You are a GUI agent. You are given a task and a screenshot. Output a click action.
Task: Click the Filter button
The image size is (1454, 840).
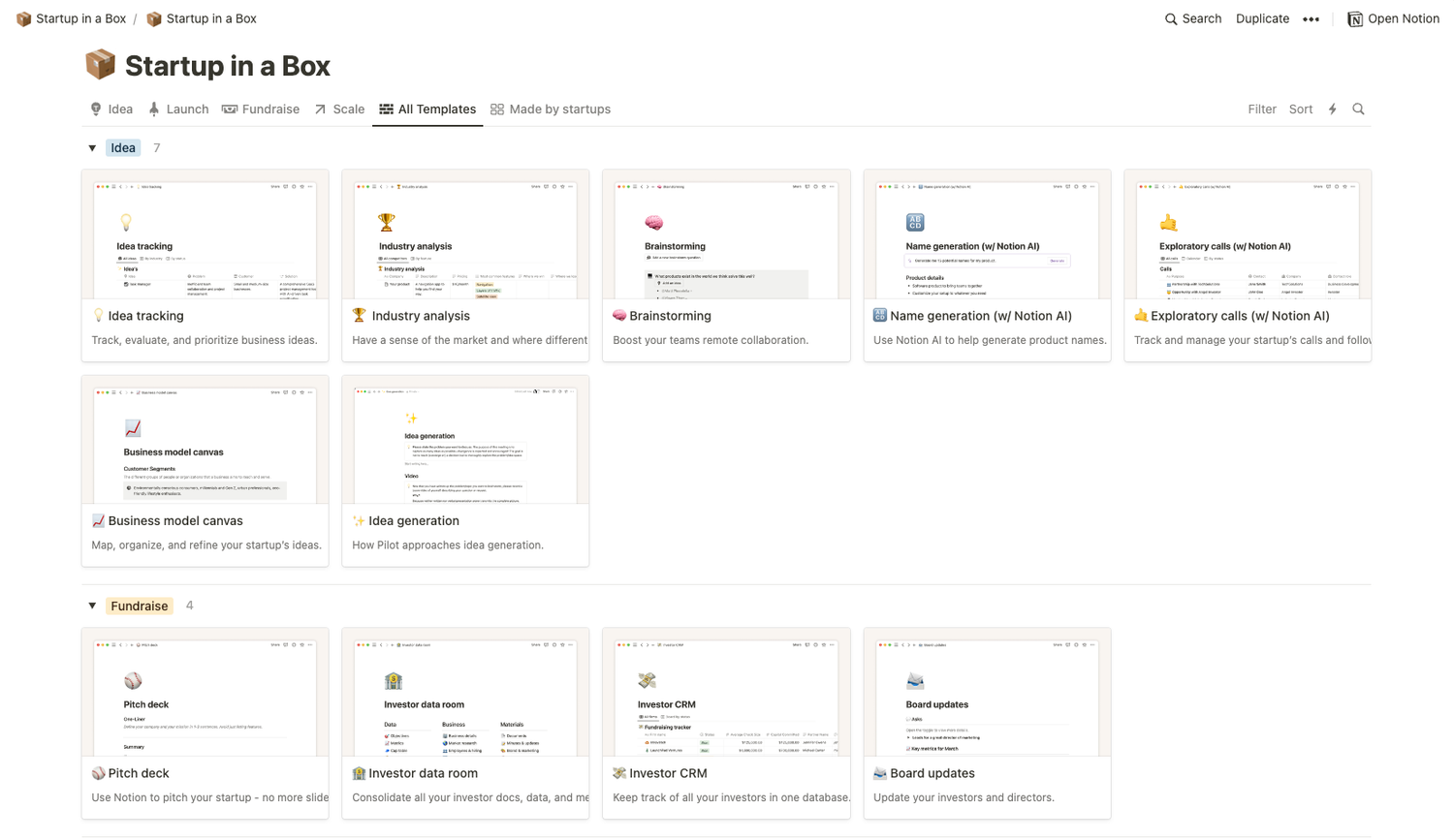tap(1262, 109)
